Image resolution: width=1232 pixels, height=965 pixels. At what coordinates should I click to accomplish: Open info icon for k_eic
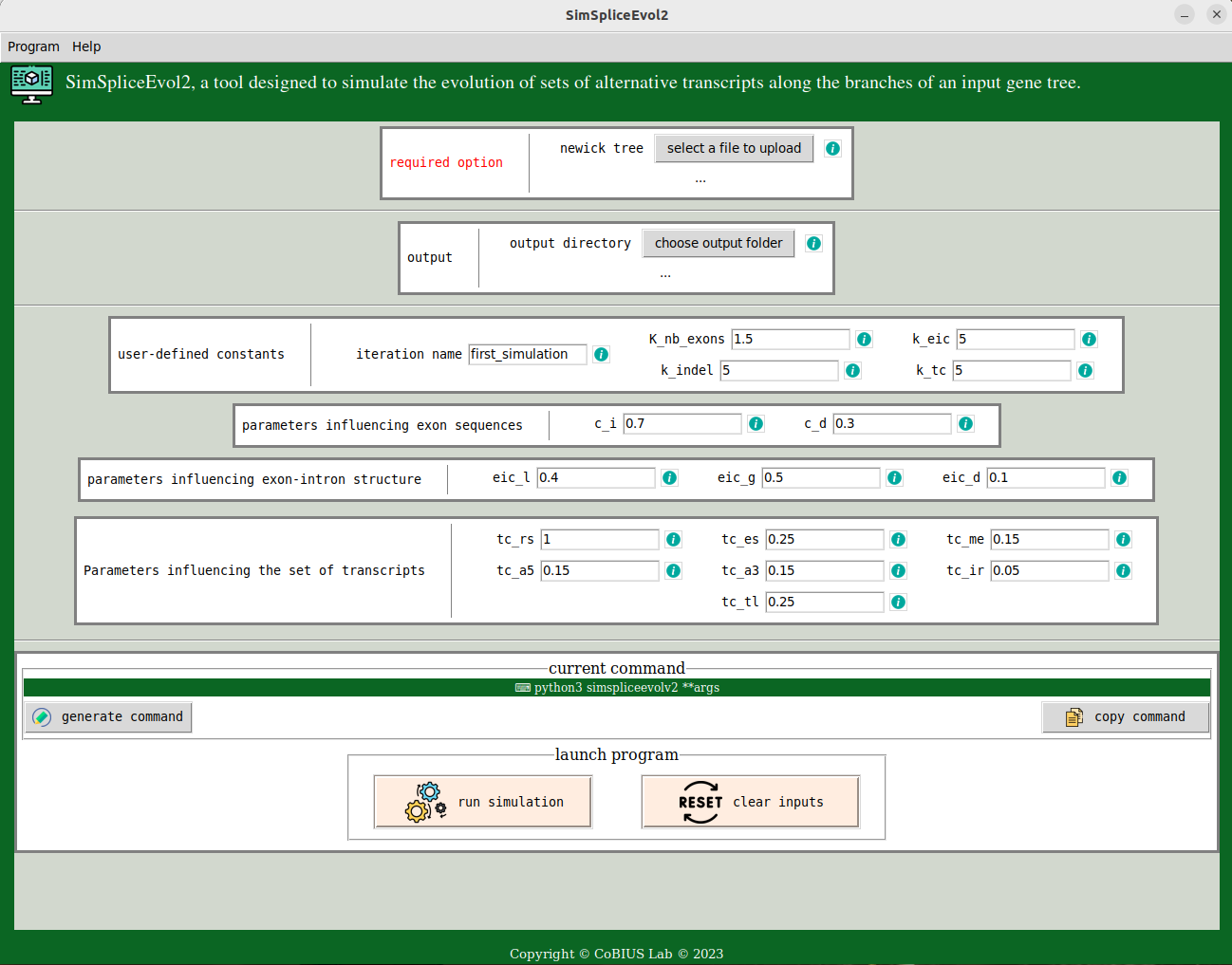(x=1089, y=340)
